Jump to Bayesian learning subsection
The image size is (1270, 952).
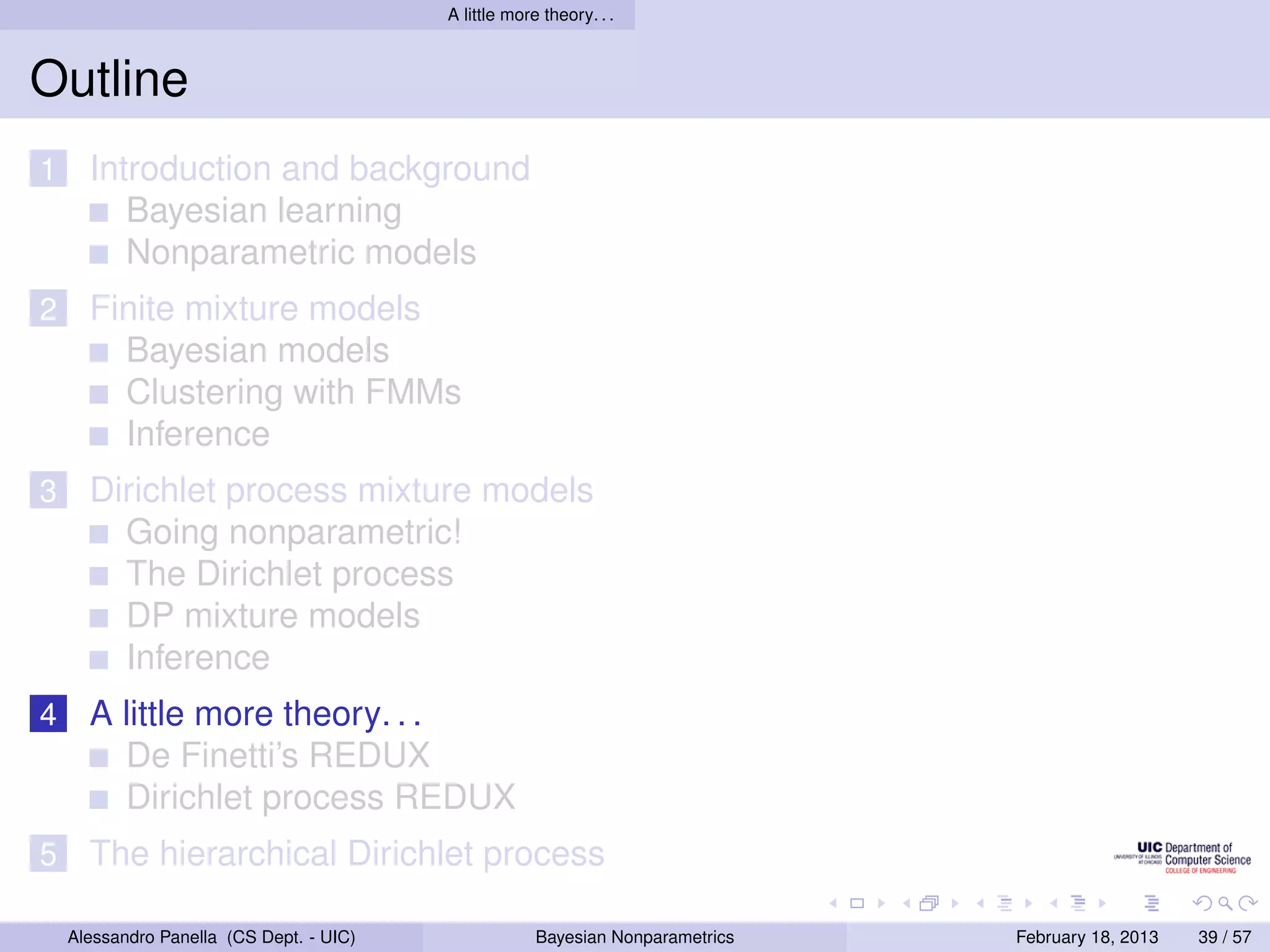(x=264, y=211)
